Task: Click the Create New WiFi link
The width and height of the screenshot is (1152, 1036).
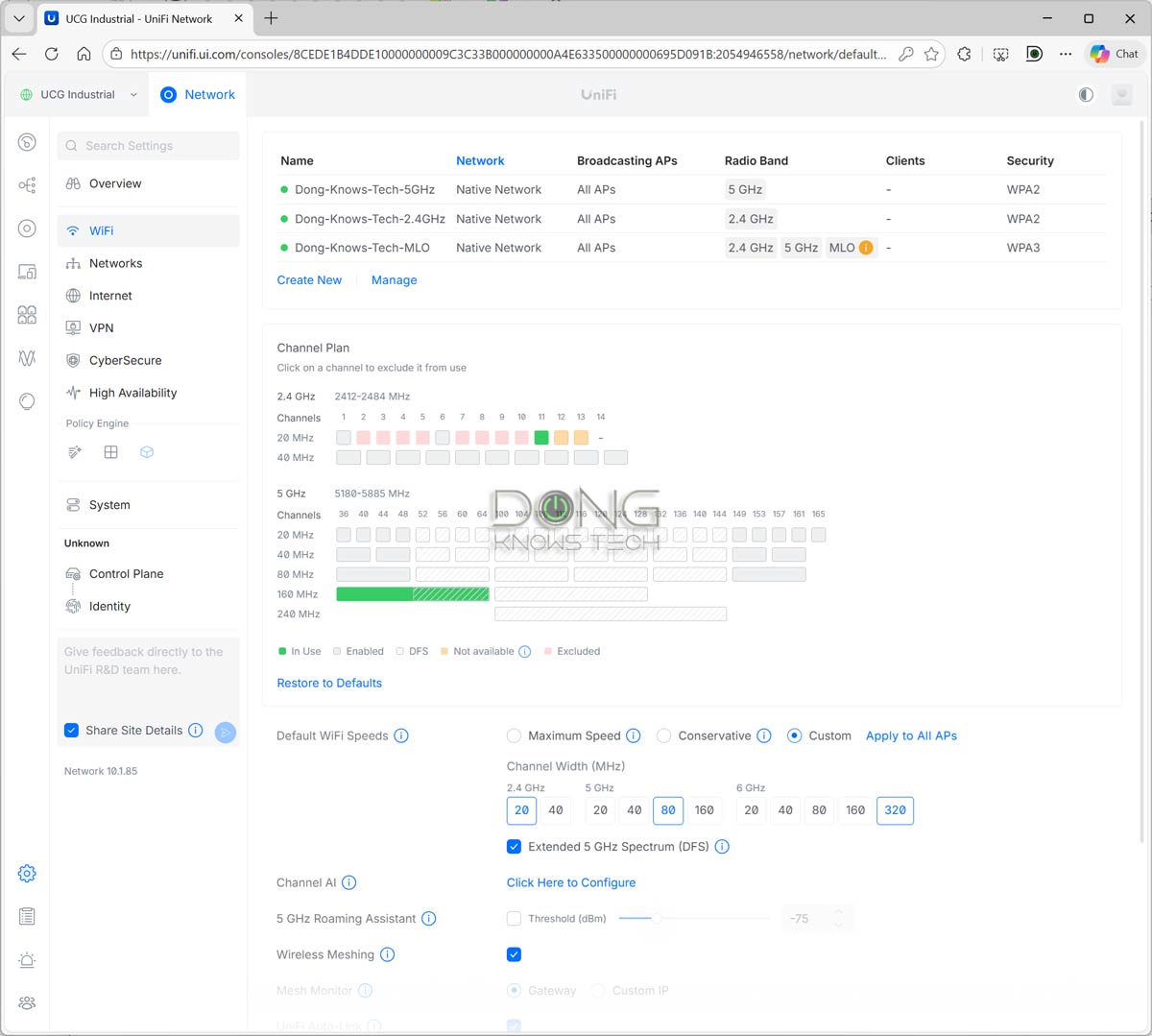Action: (309, 279)
